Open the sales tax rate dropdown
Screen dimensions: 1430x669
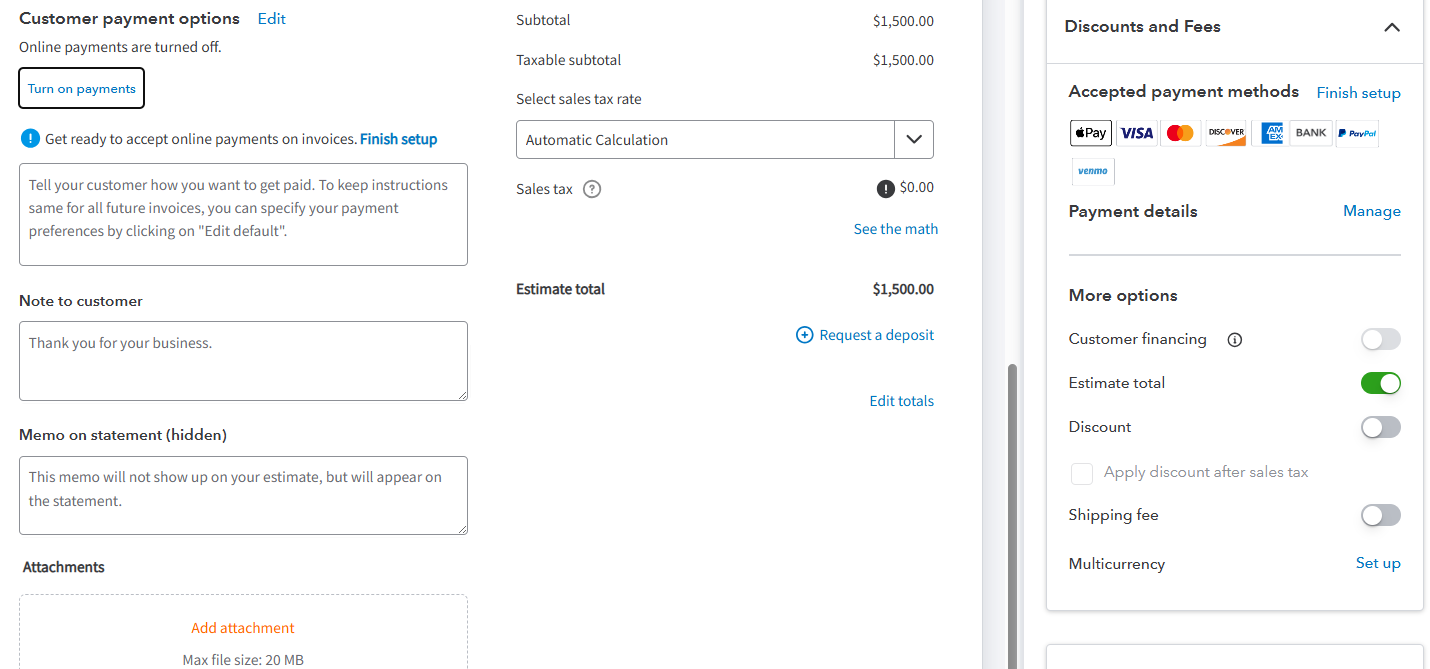click(x=913, y=140)
